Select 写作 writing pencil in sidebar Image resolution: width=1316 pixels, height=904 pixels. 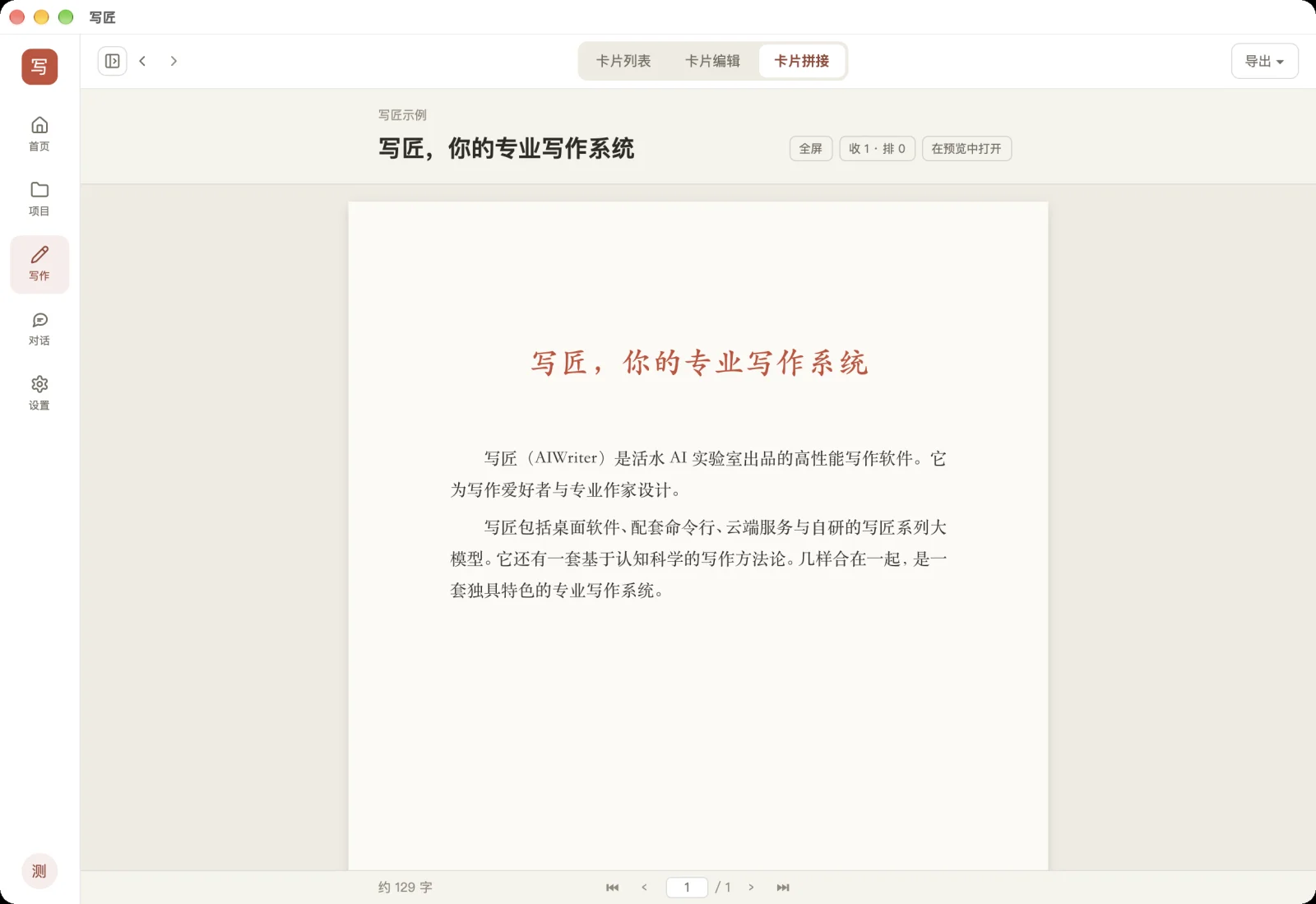39,264
